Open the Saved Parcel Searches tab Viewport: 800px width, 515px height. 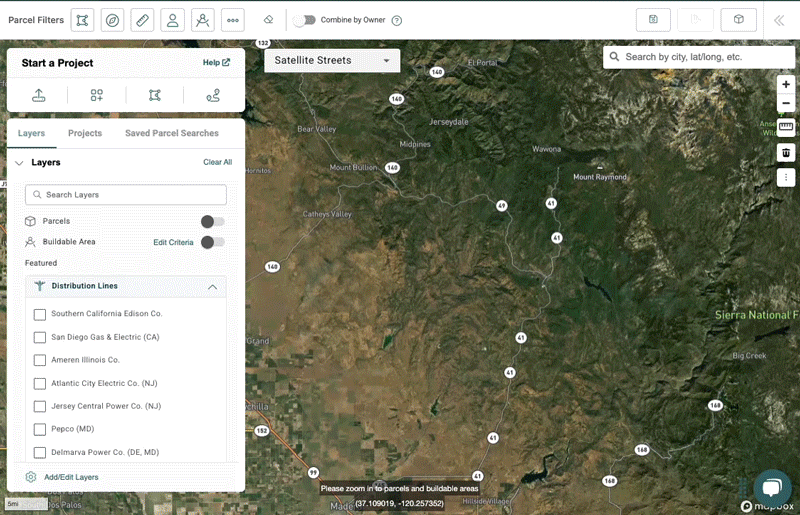[x=171, y=133]
